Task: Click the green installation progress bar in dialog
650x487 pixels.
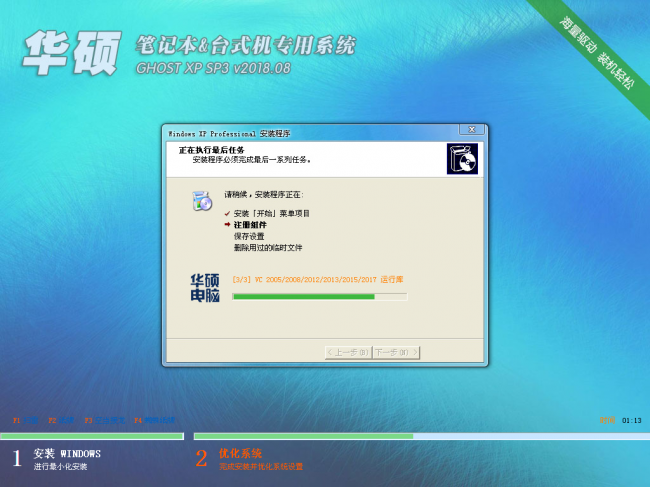Action: [320, 296]
